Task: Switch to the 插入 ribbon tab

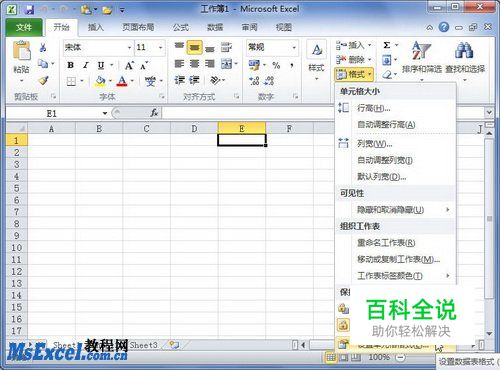Action: tap(96, 27)
